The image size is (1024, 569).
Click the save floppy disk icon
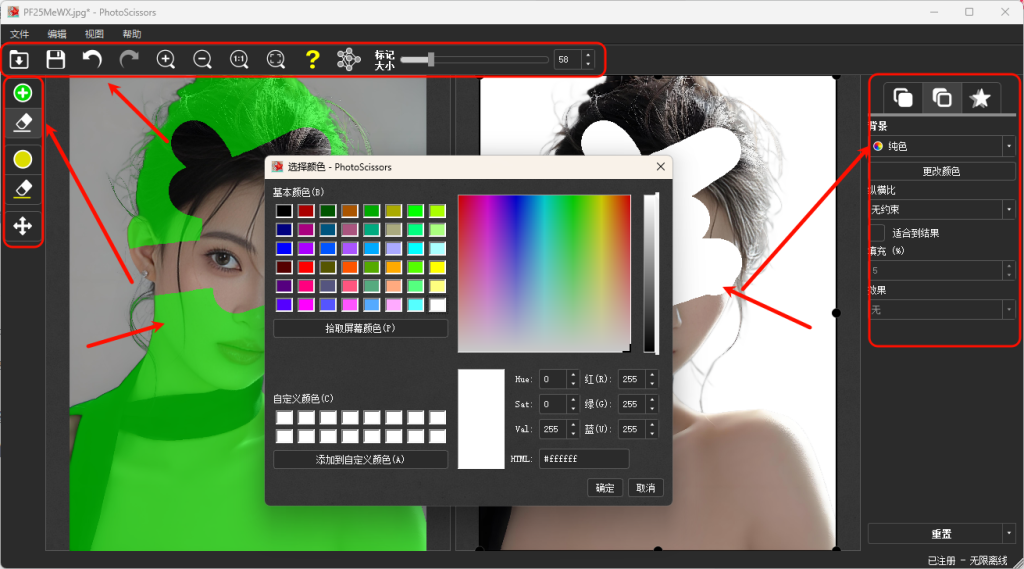tap(56, 60)
